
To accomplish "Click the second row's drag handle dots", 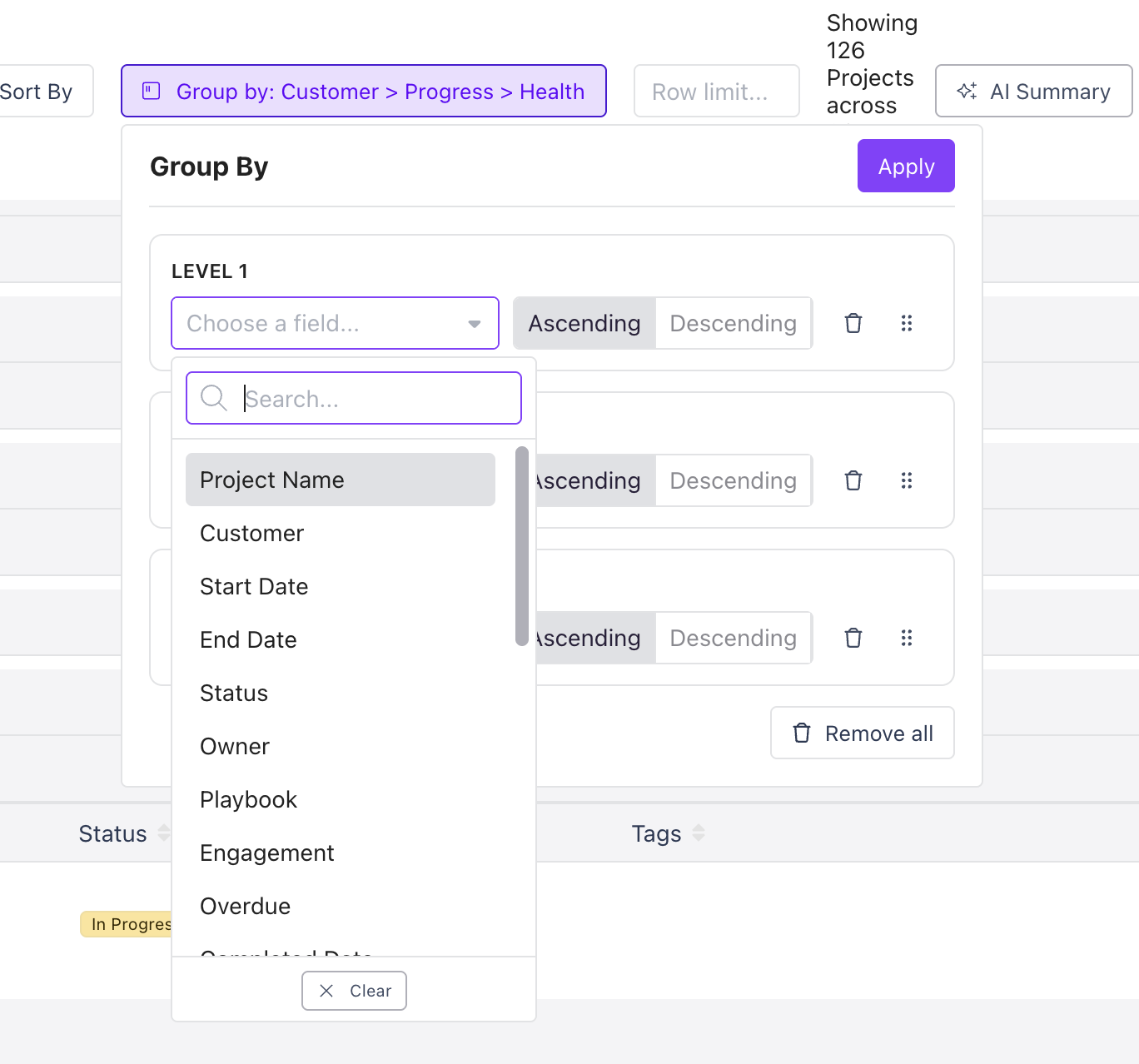I will coord(906,480).
